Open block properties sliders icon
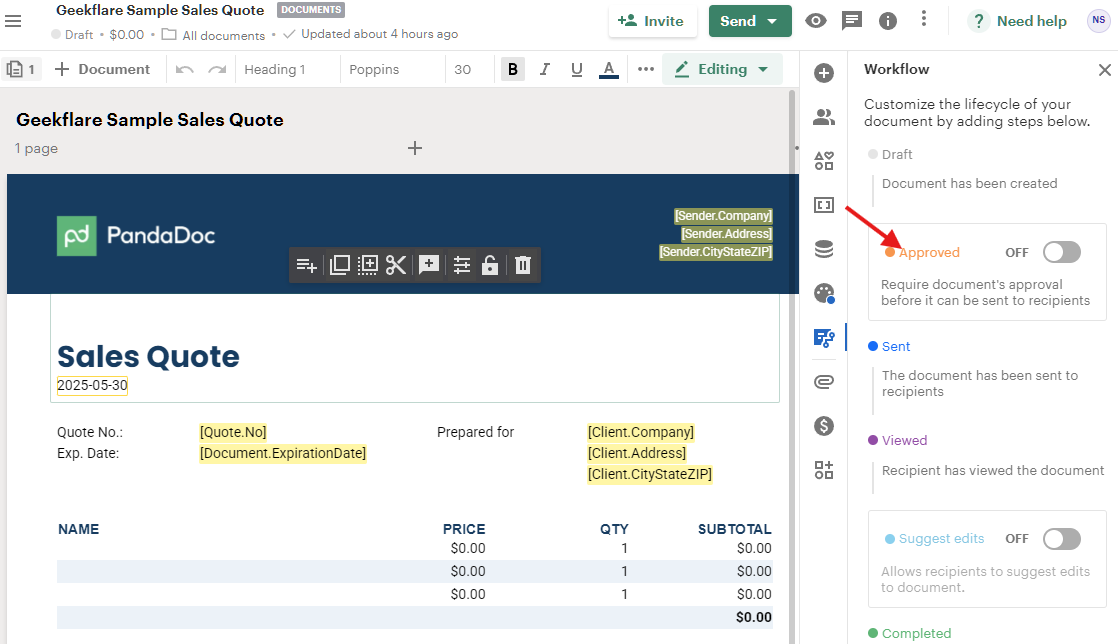 click(x=461, y=265)
